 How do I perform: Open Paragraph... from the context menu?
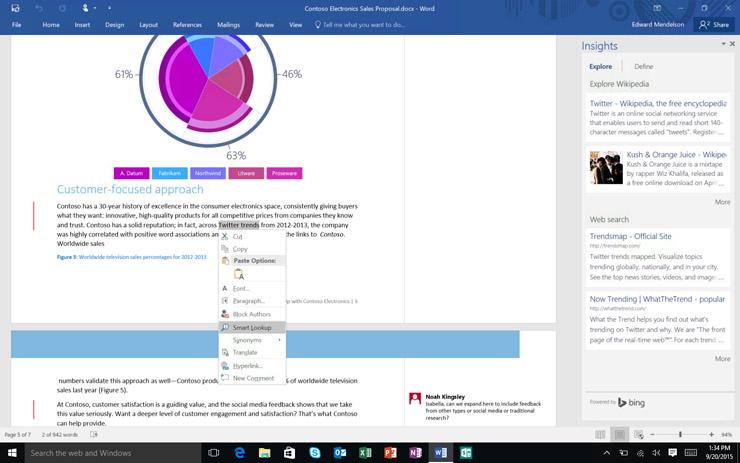tap(252, 301)
